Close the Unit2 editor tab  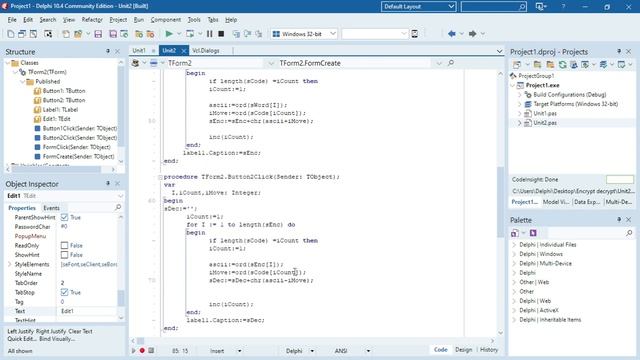[184, 51]
